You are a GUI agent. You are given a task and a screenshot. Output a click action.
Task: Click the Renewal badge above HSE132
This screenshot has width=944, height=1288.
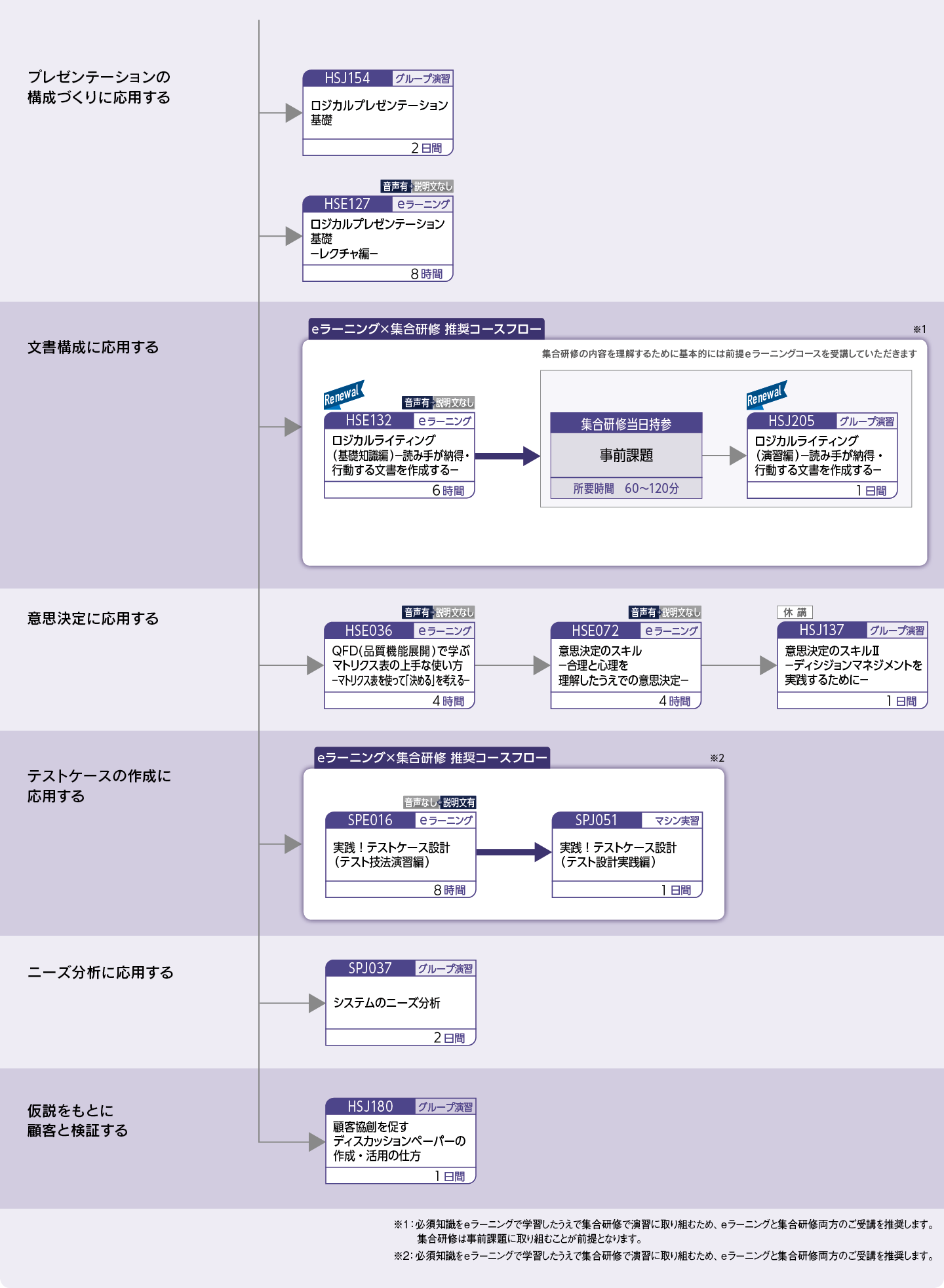[344, 395]
